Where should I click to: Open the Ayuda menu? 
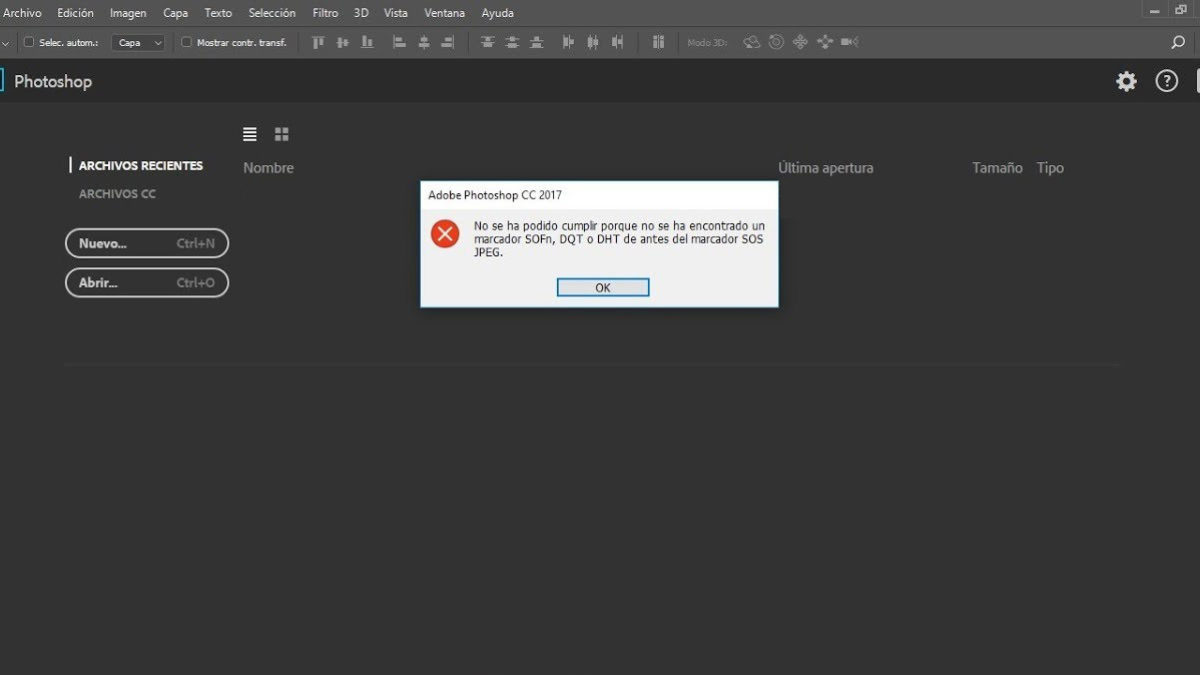498,13
